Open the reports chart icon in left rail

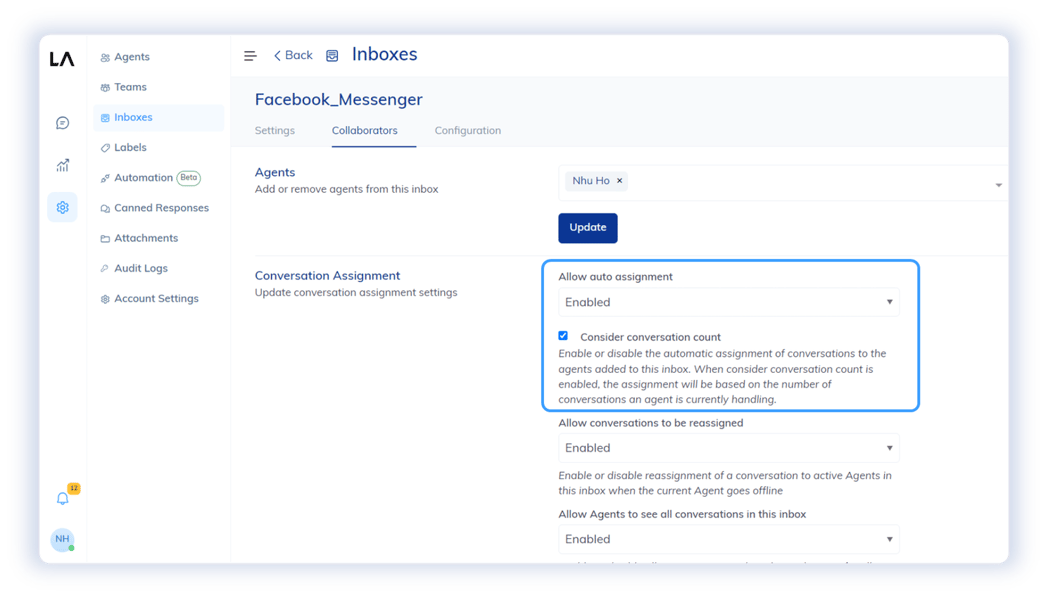point(62,165)
